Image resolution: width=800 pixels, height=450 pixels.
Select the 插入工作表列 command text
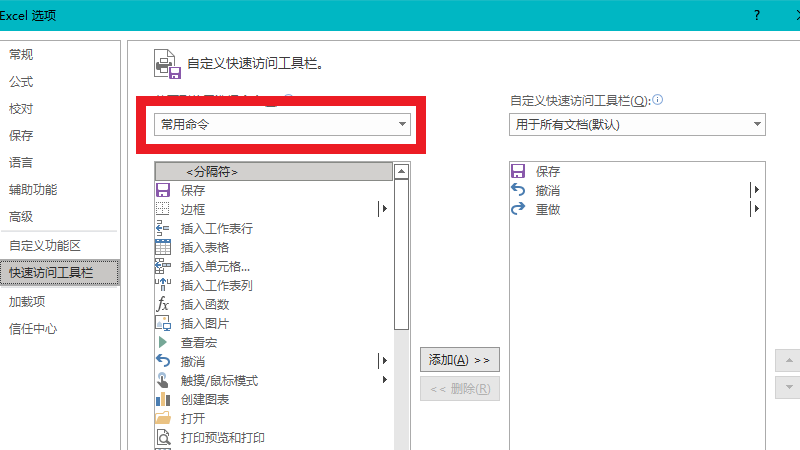click(216, 286)
